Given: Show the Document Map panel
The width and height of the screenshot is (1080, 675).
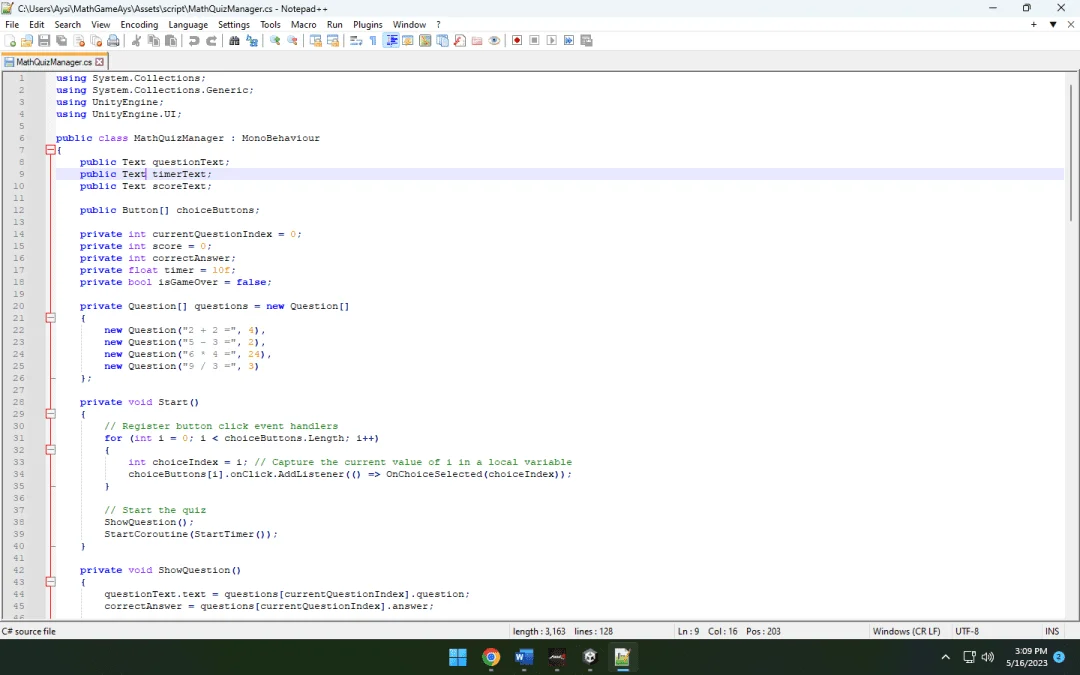Looking at the screenshot, I should coord(425,41).
